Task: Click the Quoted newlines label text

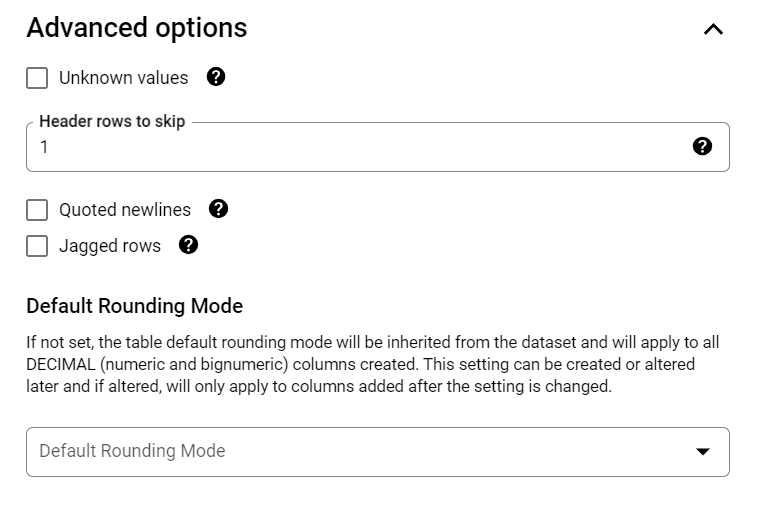Action: click(125, 210)
